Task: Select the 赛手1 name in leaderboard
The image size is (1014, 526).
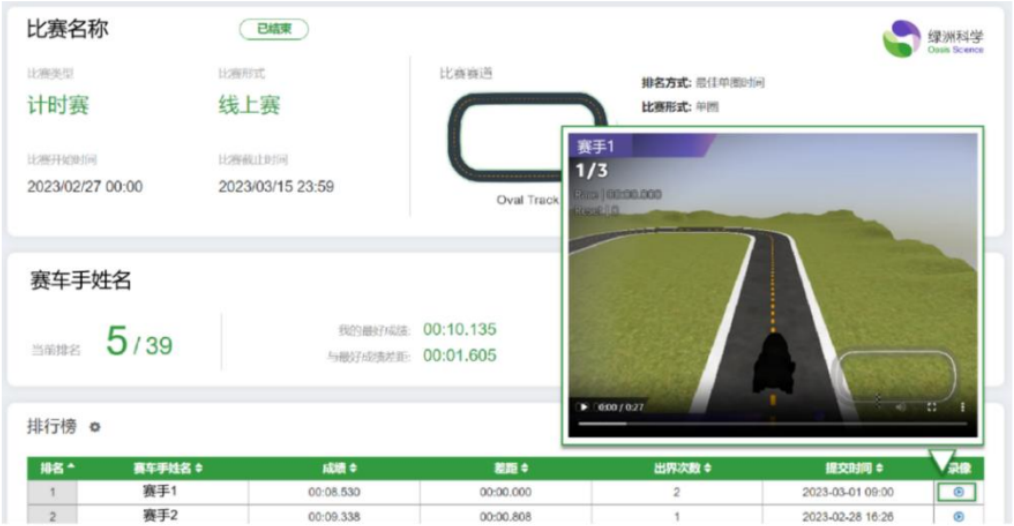Action: click(160, 492)
